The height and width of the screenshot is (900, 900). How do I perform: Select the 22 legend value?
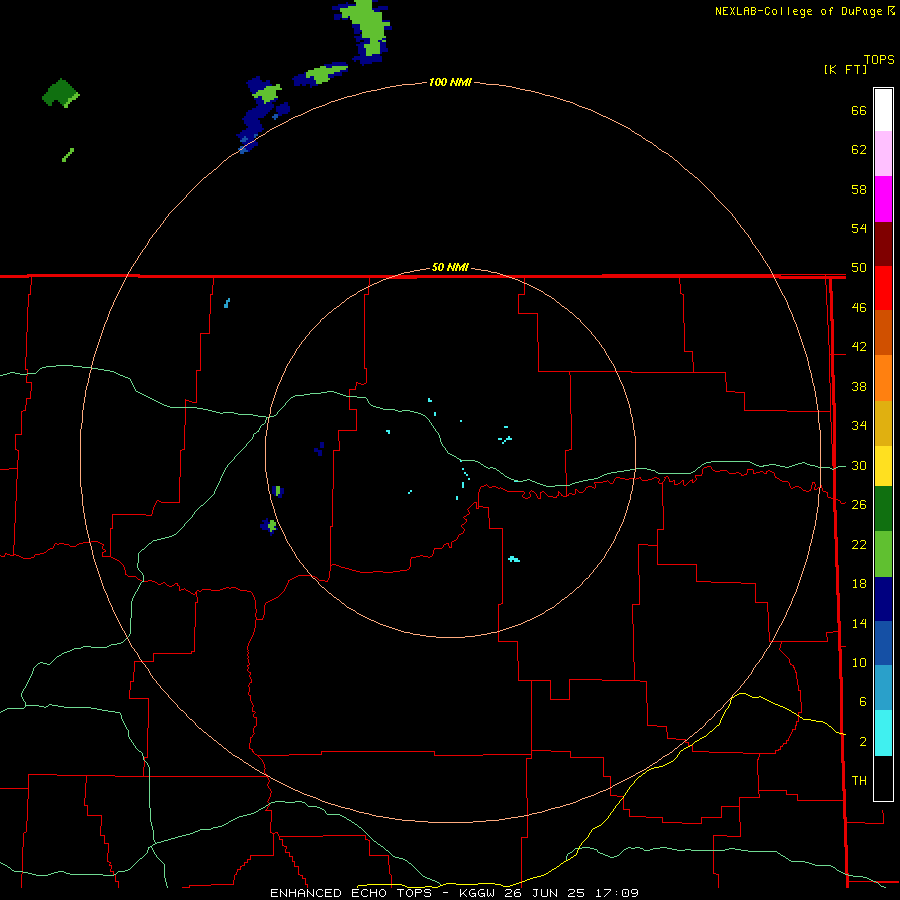coord(859,544)
